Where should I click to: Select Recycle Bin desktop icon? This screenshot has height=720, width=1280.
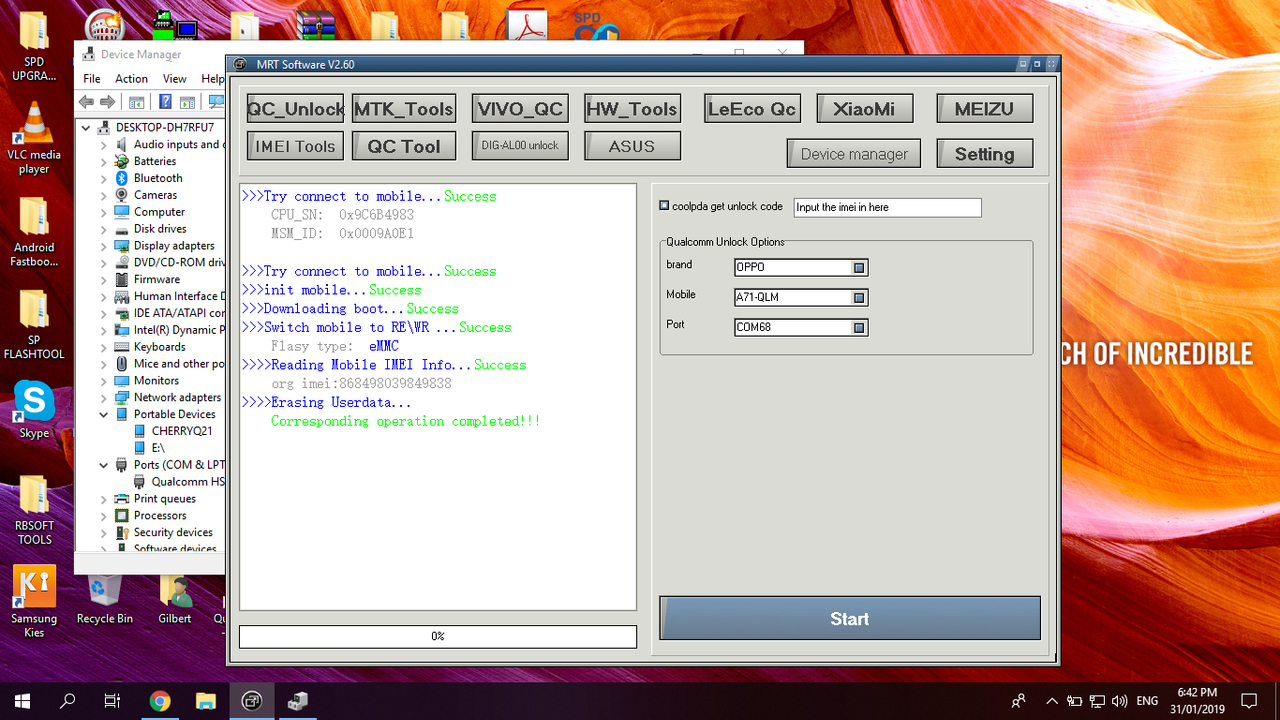pos(104,598)
